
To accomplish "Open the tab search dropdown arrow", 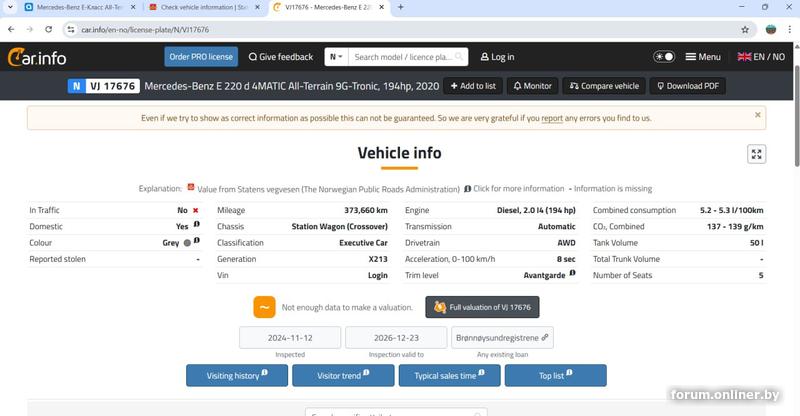I will pyautogui.click(x=10, y=7).
